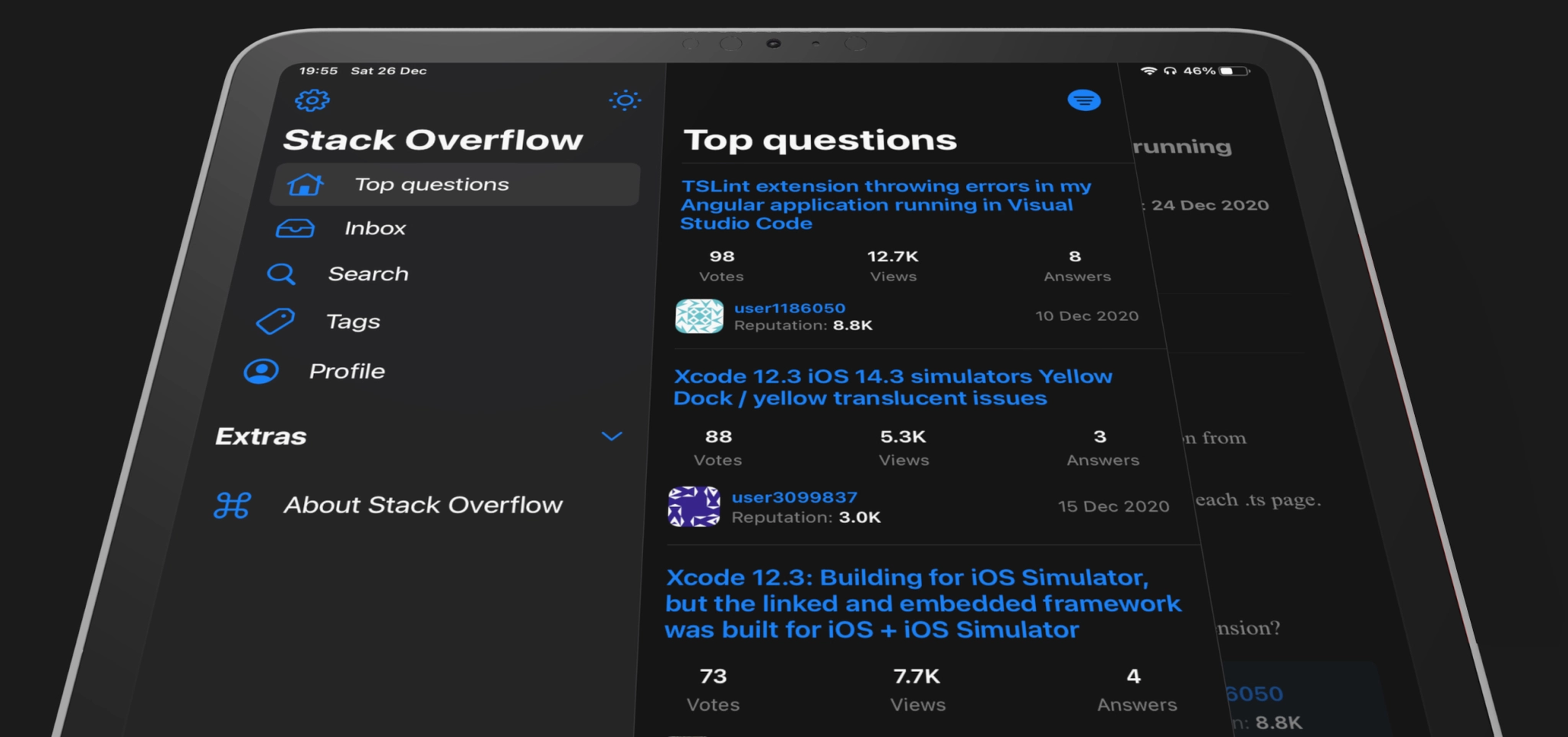The image size is (1568, 737).
Task: Select user3099837 purple avatar thumbnail
Action: (x=694, y=506)
